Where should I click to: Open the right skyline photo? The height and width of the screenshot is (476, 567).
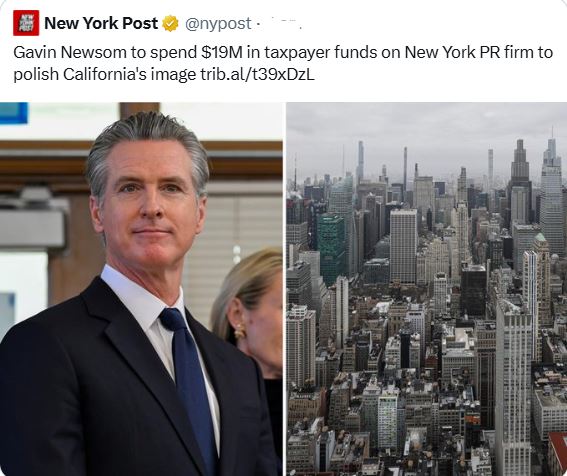click(x=427, y=289)
